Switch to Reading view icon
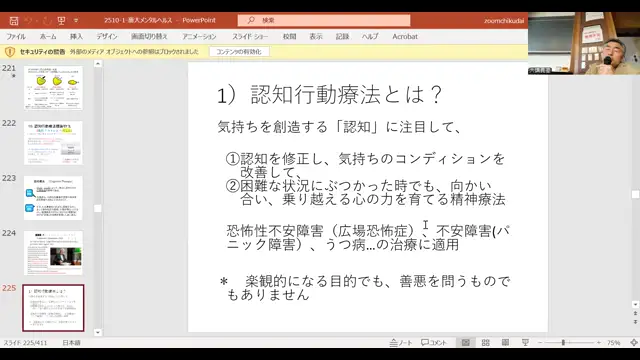Screen dimensions: 640x360 pos(505,342)
